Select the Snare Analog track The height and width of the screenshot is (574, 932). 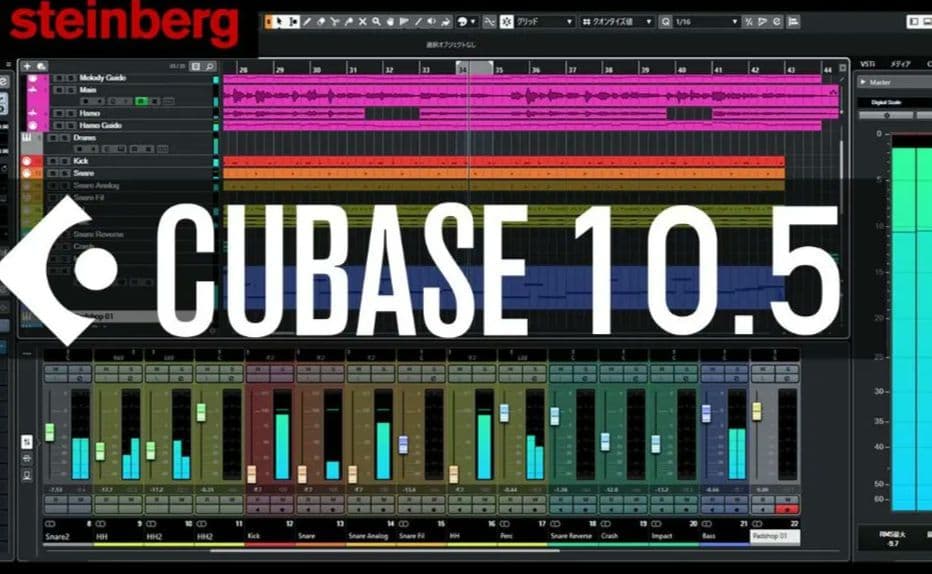click(96, 186)
